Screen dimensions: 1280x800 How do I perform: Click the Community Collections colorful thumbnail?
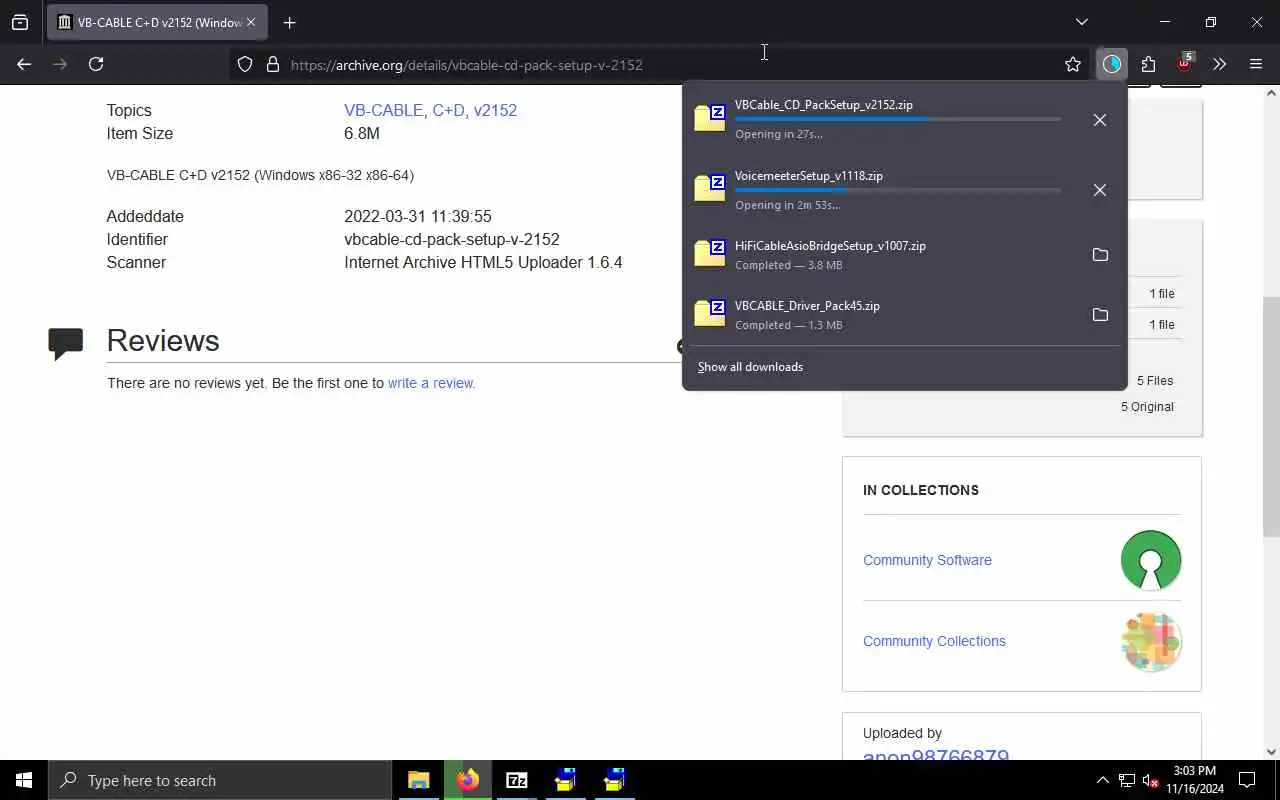[x=1151, y=641]
